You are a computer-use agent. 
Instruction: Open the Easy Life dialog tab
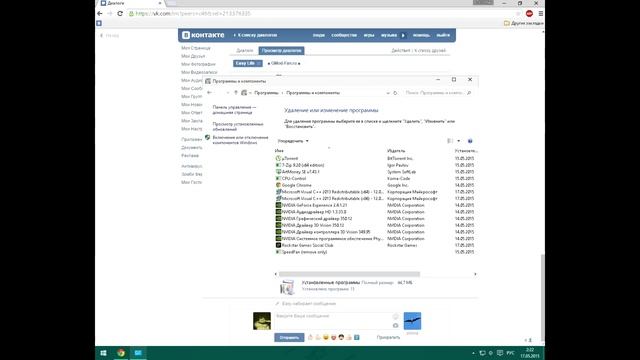click(x=248, y=63)
